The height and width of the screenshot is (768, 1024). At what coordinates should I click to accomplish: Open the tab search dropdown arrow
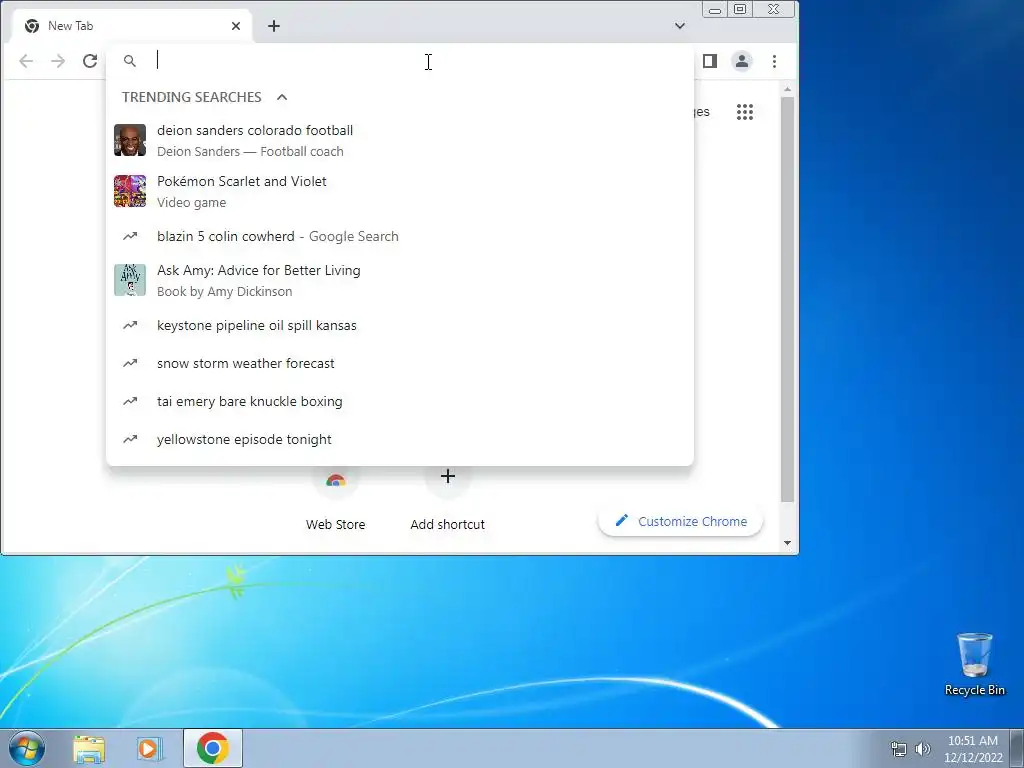[680, 26]
